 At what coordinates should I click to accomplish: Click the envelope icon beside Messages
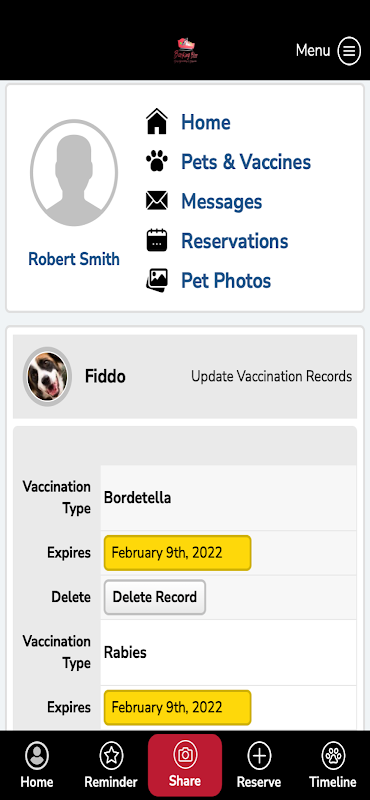(157, 201)
